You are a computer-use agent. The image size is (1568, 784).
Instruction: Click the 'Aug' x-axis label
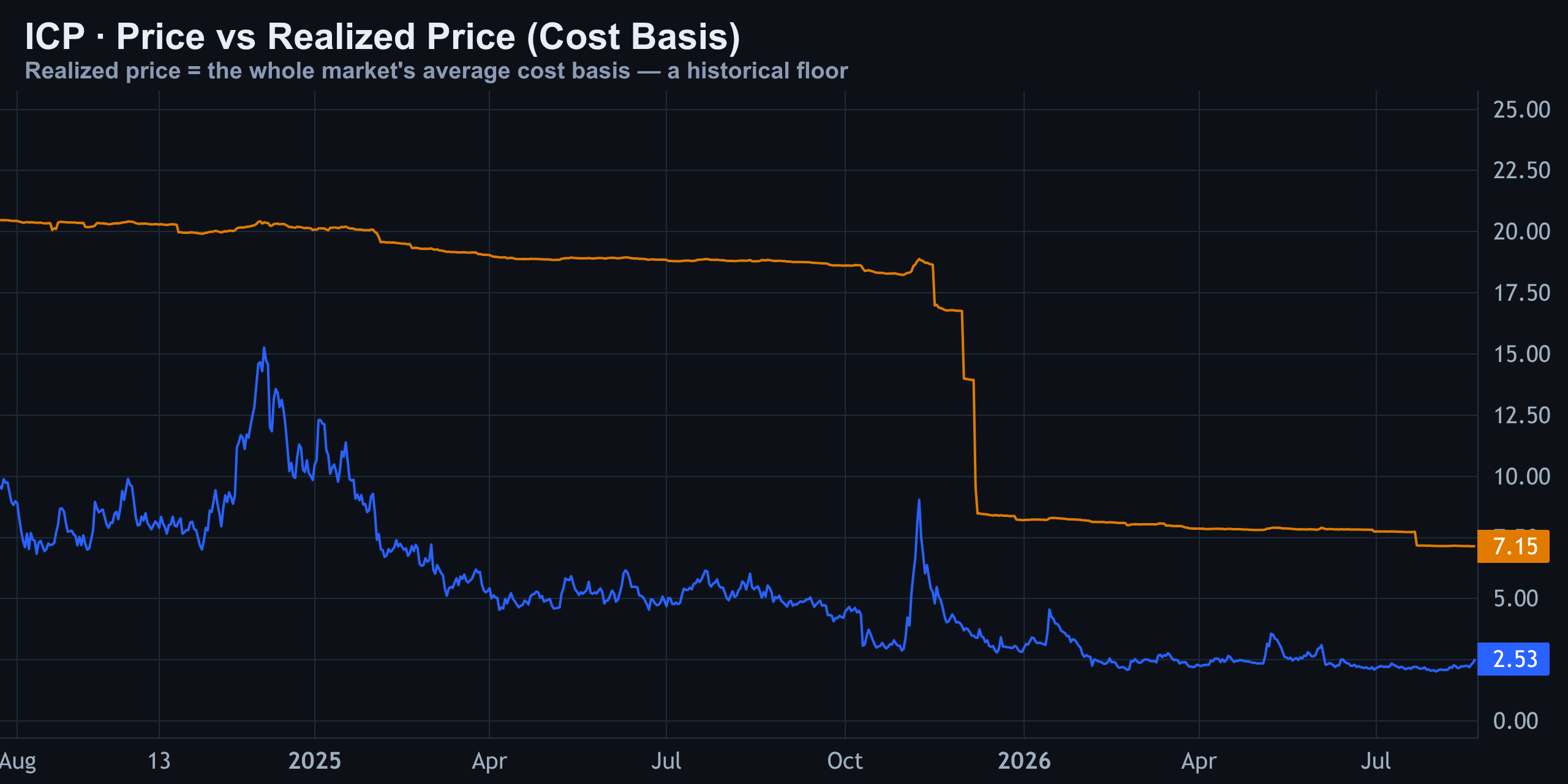(x=18, y=761)
